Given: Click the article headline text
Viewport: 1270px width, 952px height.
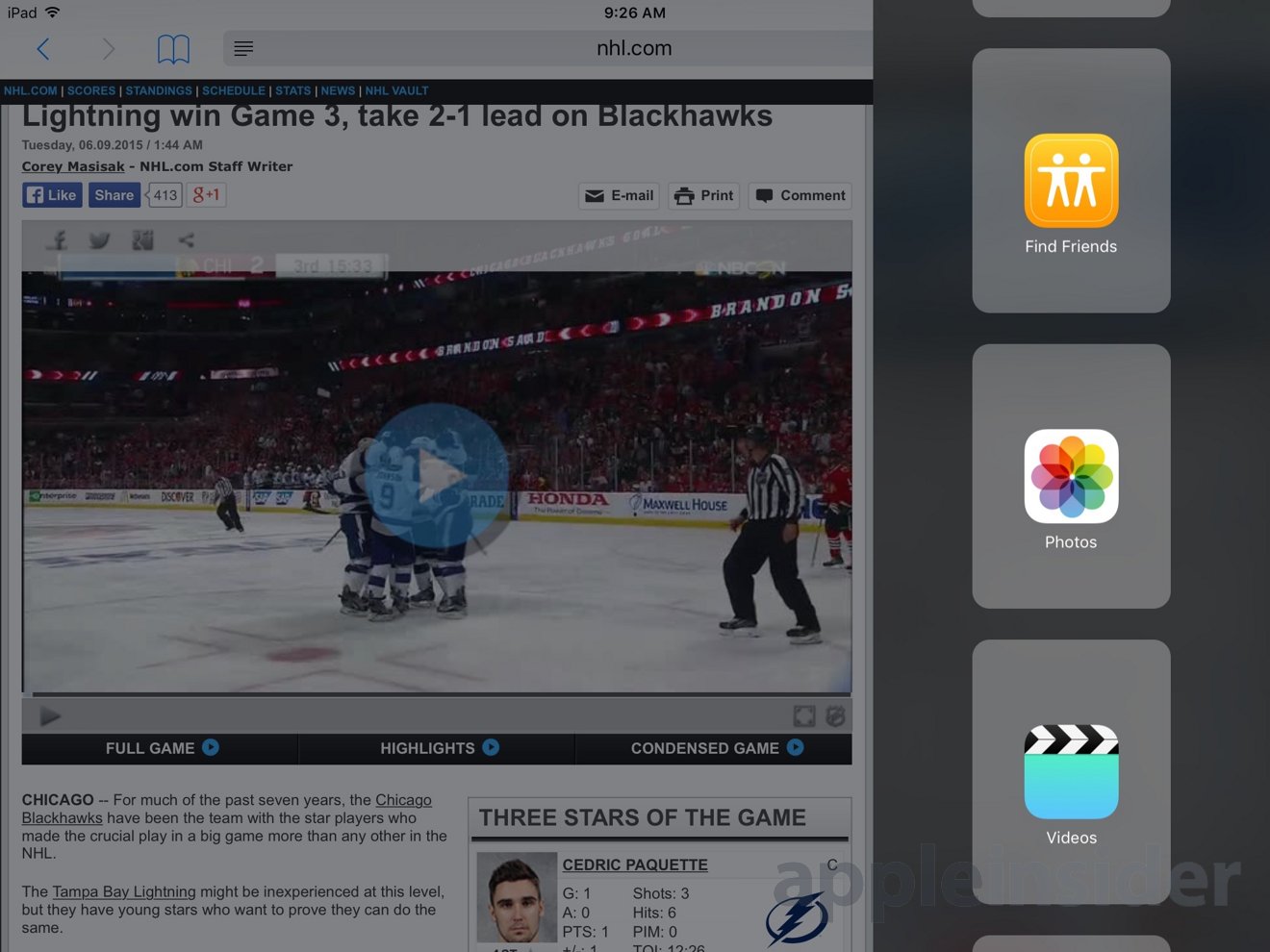Looking at the screenshot, I should pos(396,116).
